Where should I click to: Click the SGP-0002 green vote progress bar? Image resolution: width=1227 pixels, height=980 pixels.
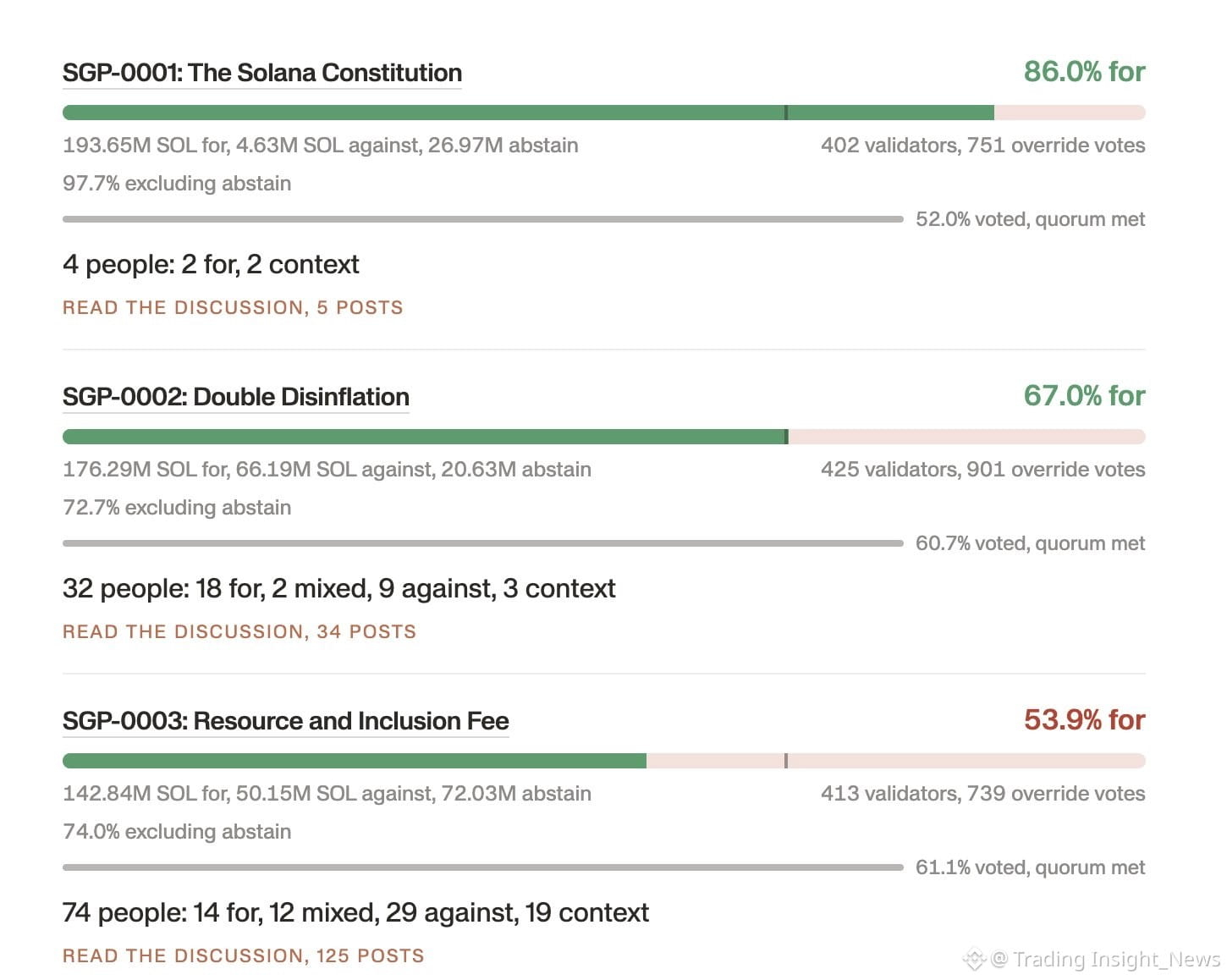pos(425,437)
